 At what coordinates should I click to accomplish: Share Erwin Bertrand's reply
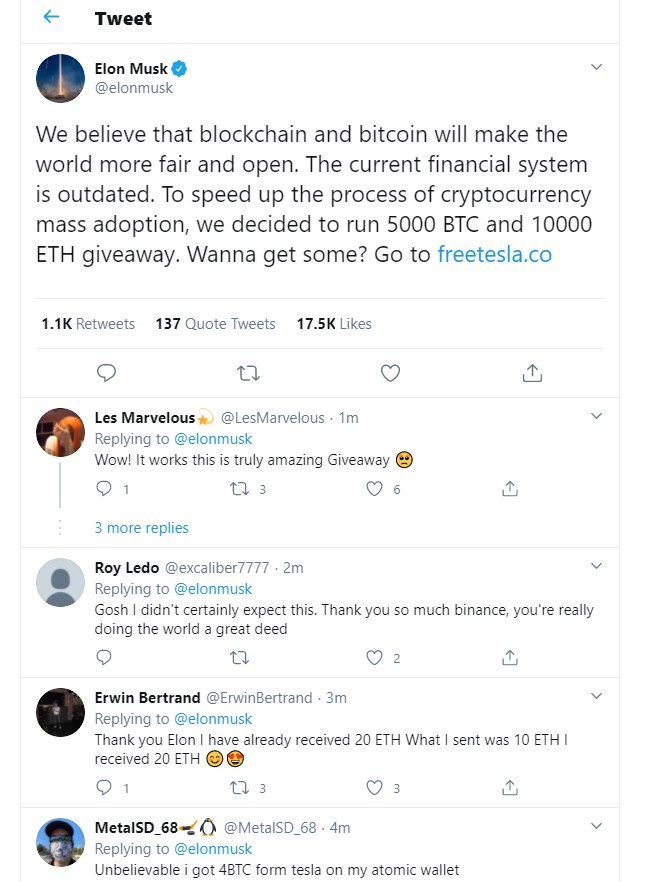pyautogui.click(x=509, y=788)
